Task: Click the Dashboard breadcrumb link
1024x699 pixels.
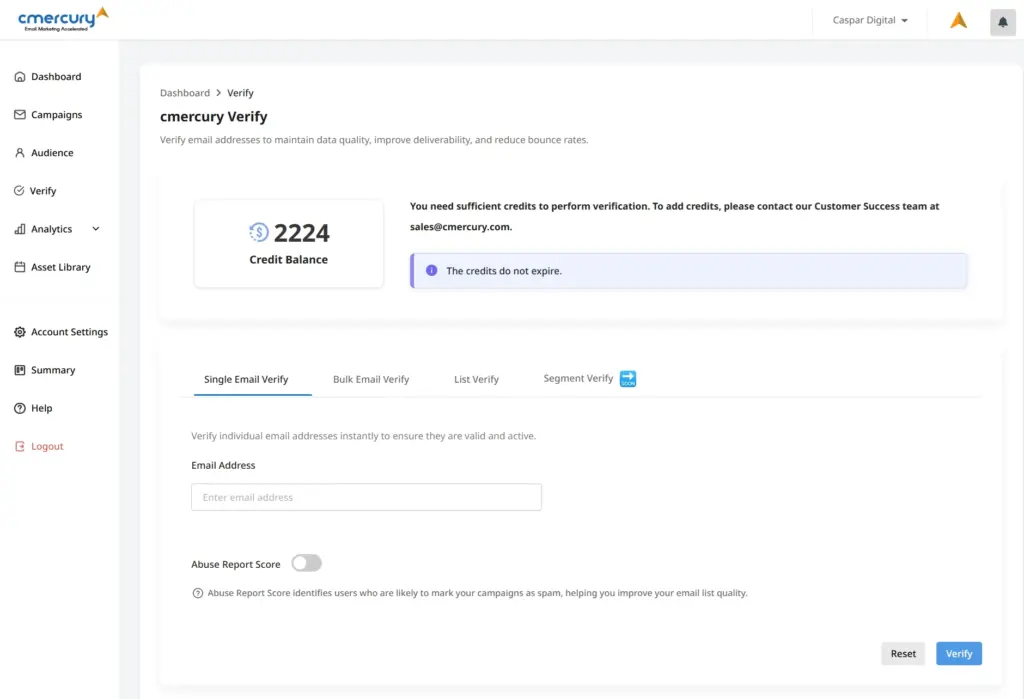Action: 185,93
